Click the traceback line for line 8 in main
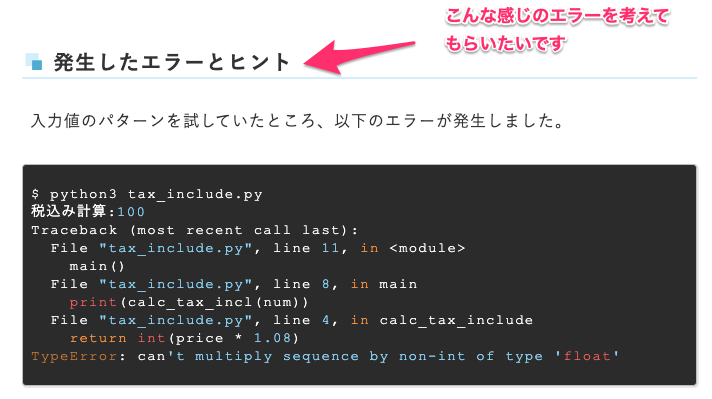The width and height of the screenshot is (712, 399). coord(234,284)
